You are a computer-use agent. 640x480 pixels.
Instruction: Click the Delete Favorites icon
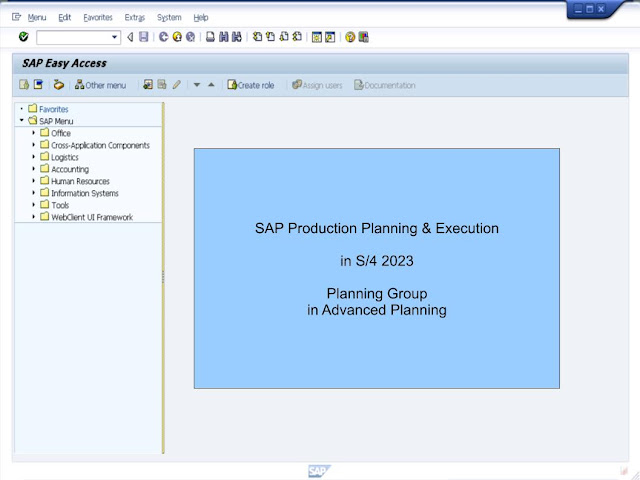pos(162,85)
